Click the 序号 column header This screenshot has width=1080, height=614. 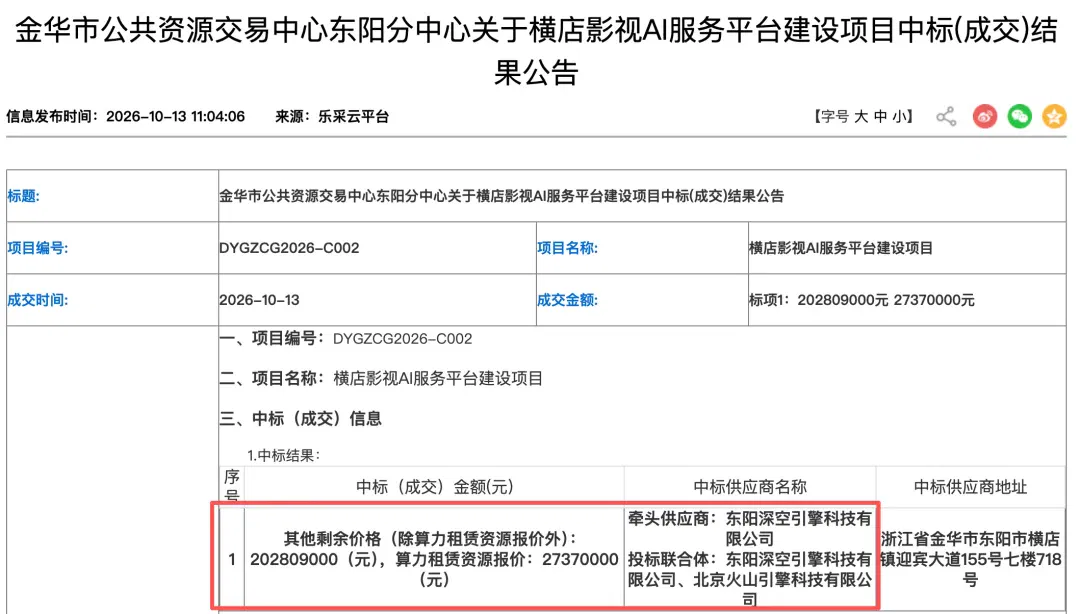pos(231,486)
